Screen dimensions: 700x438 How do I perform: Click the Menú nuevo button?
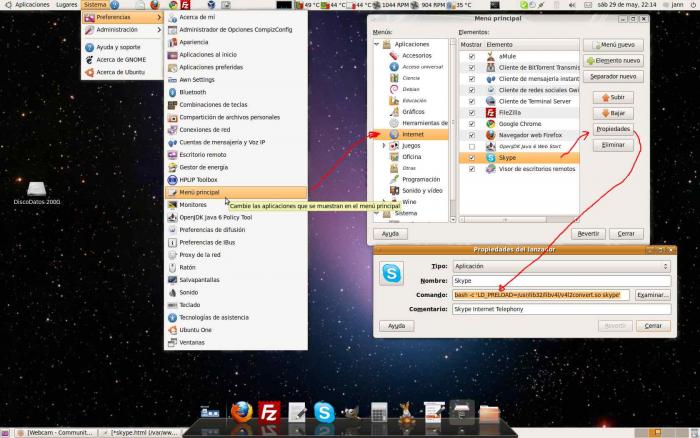click(x=613, y=45)
